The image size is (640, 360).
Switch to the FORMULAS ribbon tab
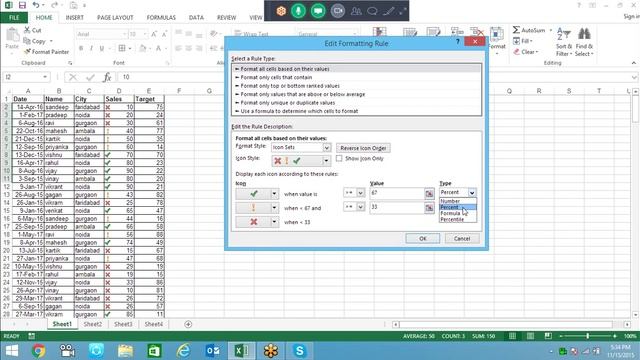(x=161, y=18)
